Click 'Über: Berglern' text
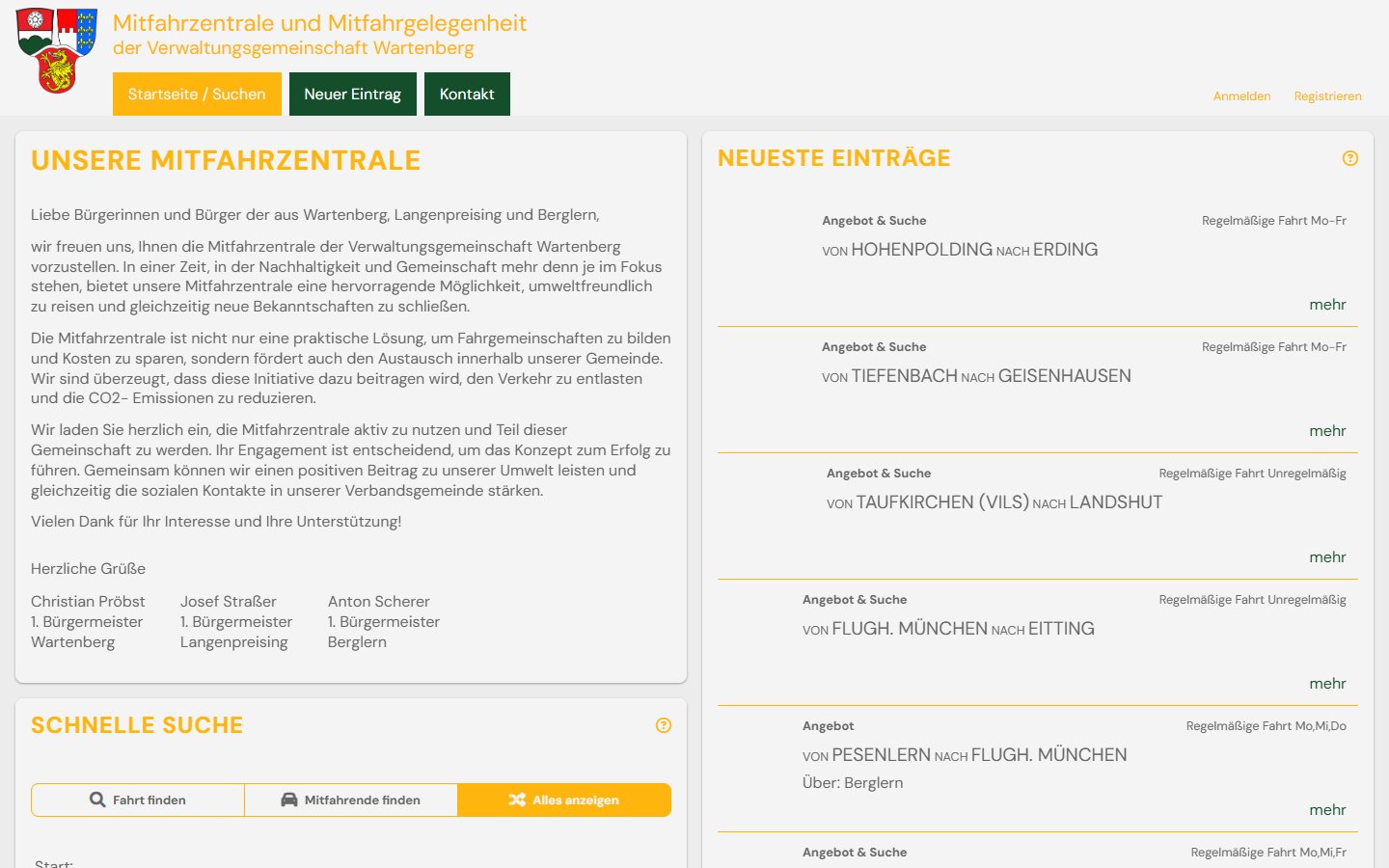Viewport: 1389px width, 868px height. [853, 783]
